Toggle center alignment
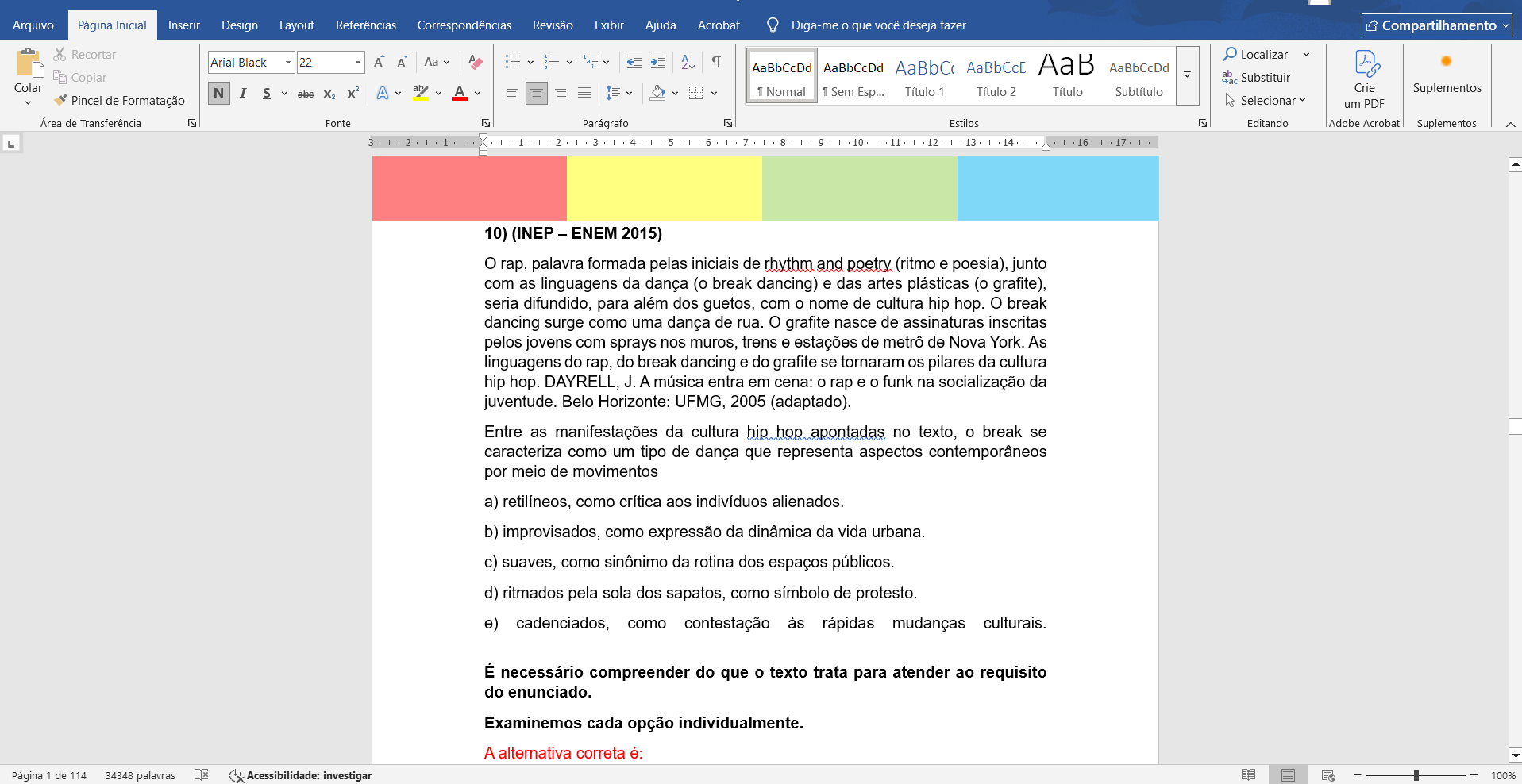 537,94
